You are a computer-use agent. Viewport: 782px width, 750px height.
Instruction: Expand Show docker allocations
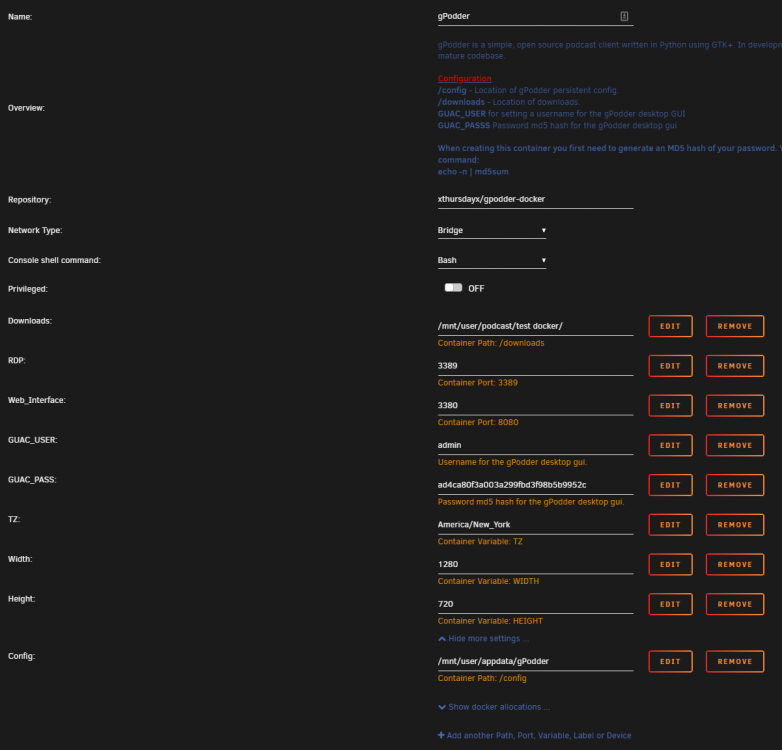(x=494, y=707)
